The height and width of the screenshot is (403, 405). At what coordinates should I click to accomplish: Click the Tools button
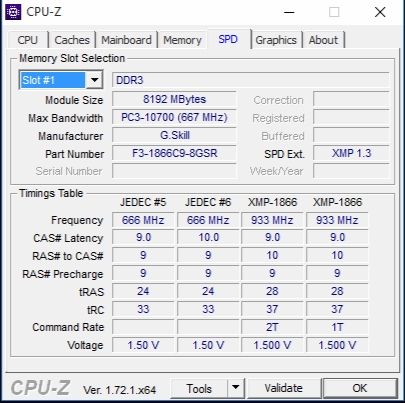point(199,388)
